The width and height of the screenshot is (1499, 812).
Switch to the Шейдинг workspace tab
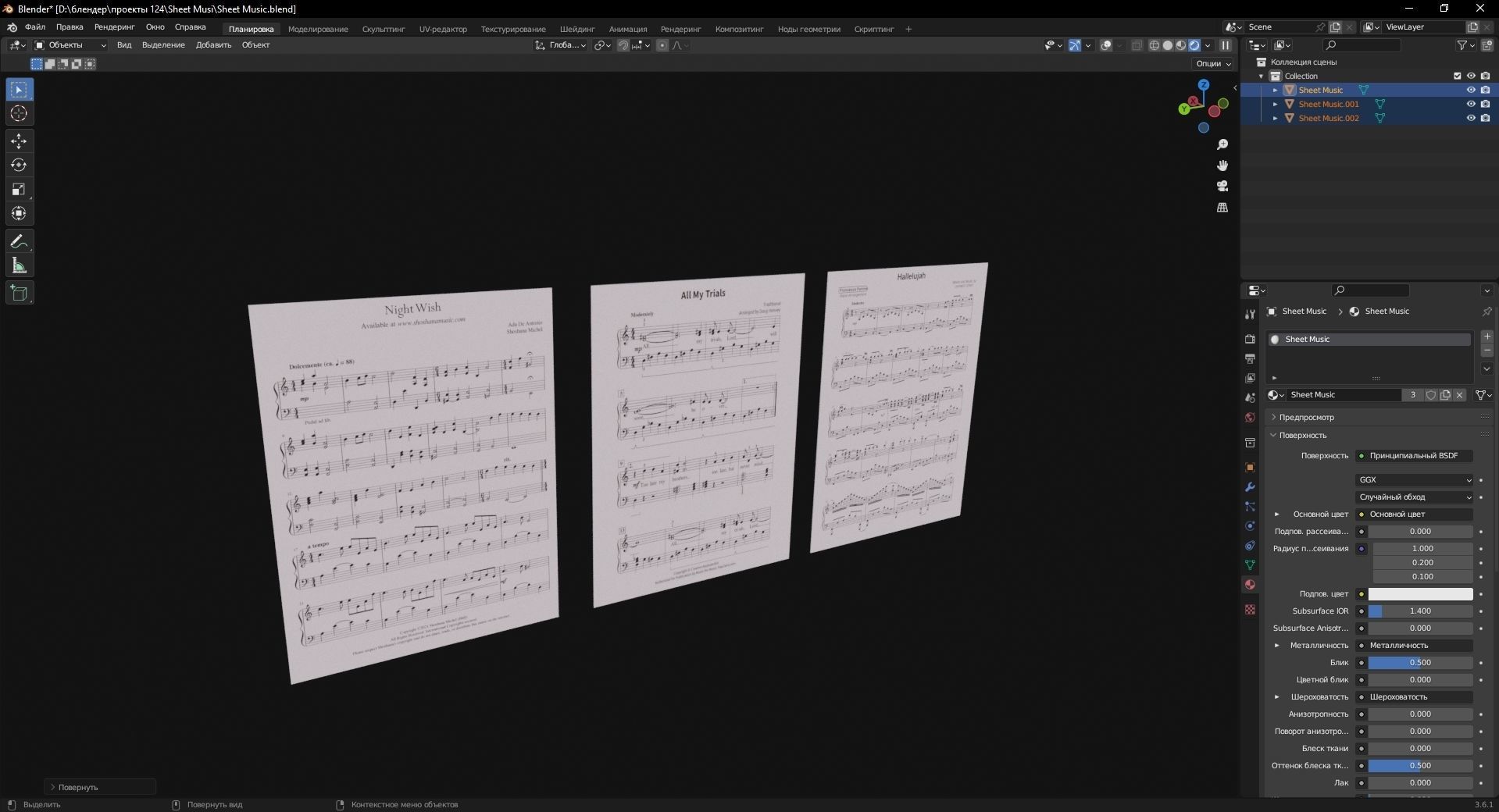click(577, 29)
